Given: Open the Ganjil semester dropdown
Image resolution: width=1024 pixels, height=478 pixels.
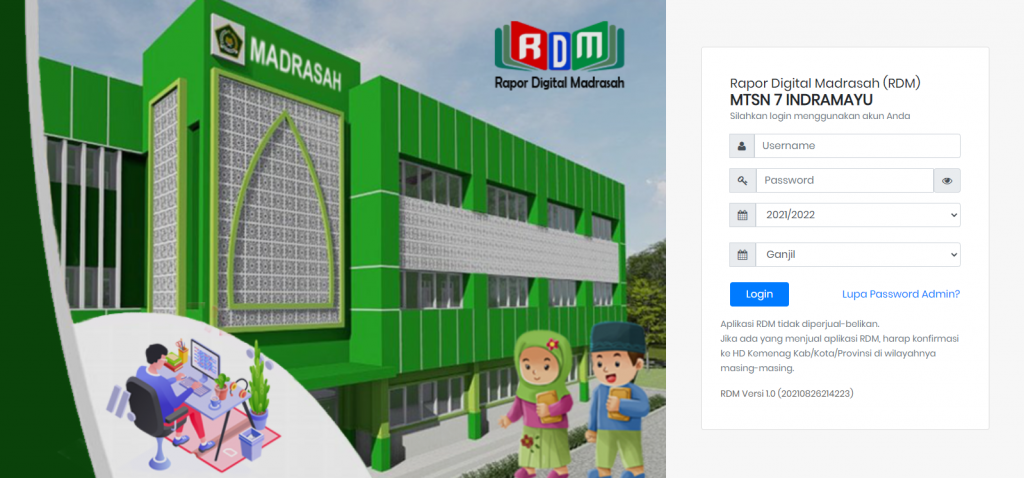Looking at the screenshot, I should 857,255.
